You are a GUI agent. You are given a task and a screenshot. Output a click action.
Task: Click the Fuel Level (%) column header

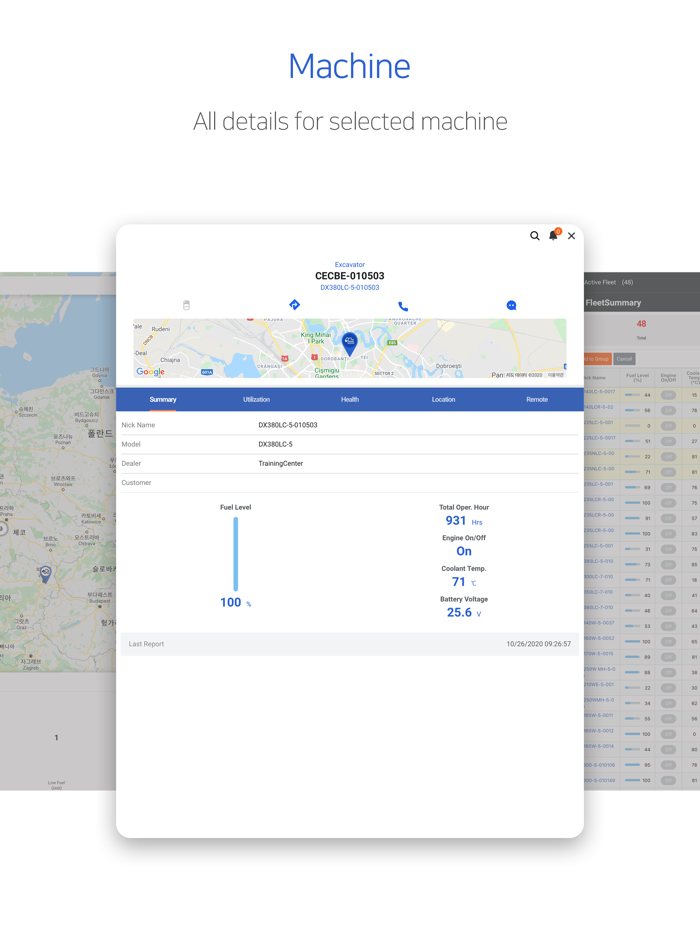tap(637, 378)
